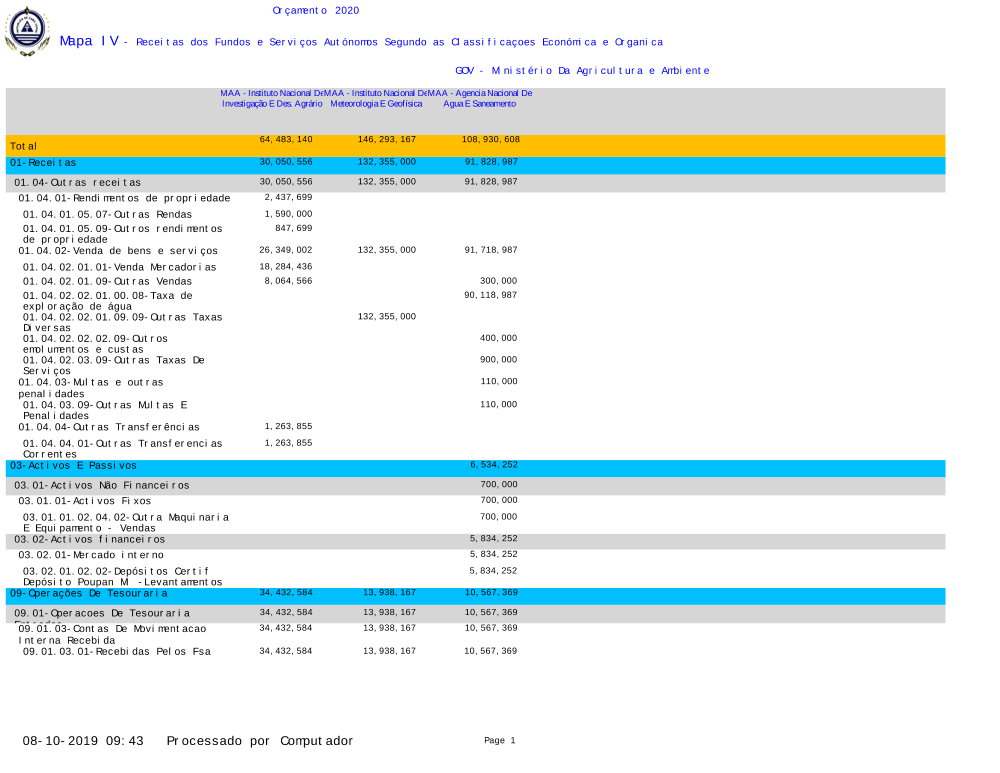Select the "01-Receitas" row label

(43, 163)
